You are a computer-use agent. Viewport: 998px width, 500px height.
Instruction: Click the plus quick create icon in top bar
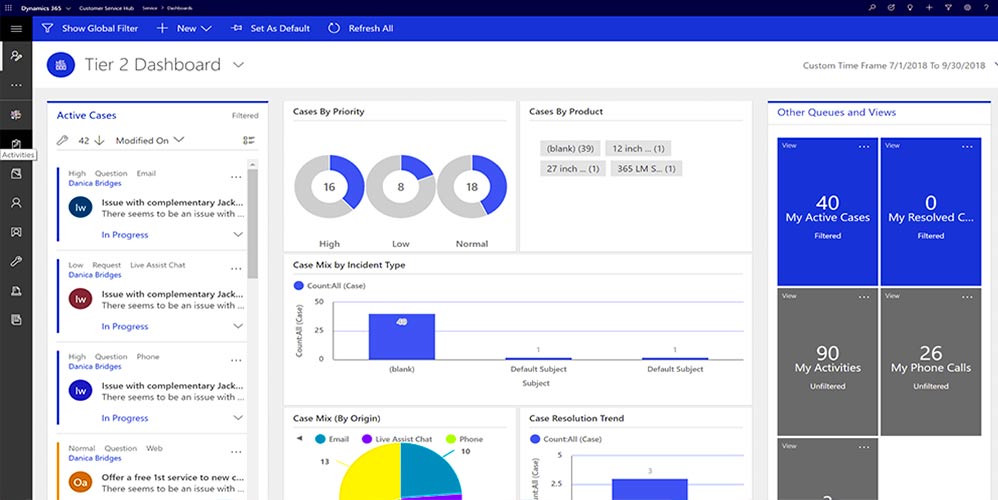click(x=929, y=8)
